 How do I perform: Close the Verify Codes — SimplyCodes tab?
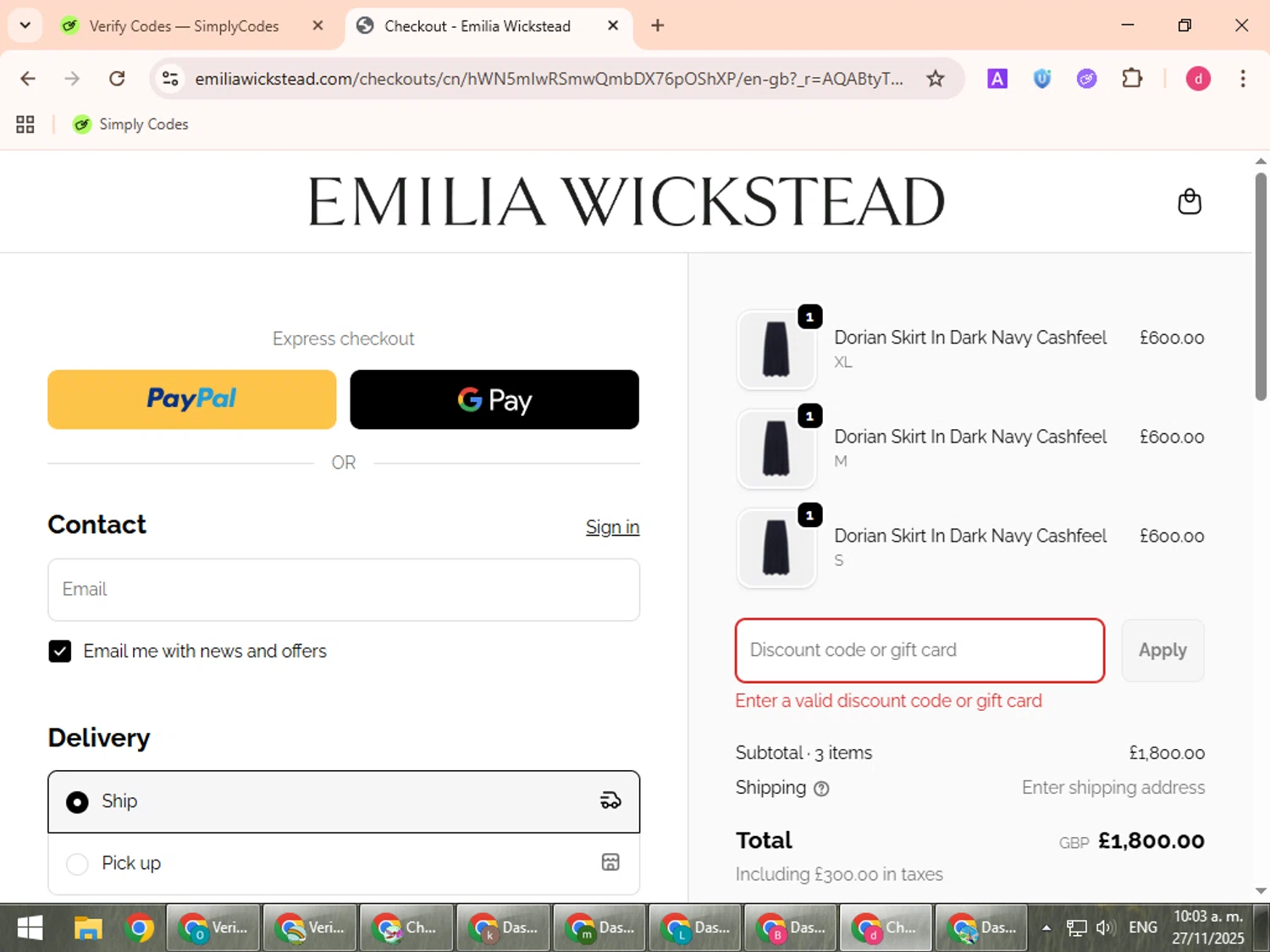[317, 25]
